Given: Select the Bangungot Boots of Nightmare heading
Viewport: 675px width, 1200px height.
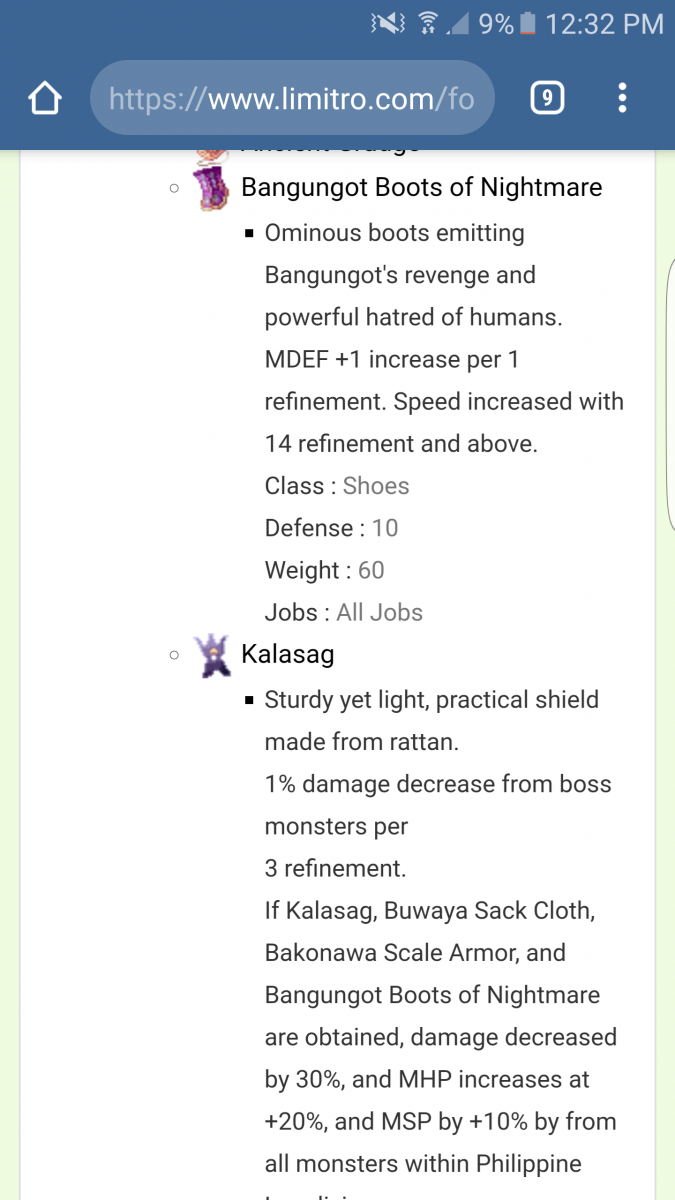Looking at the screenshot, I should click(422, 187).
